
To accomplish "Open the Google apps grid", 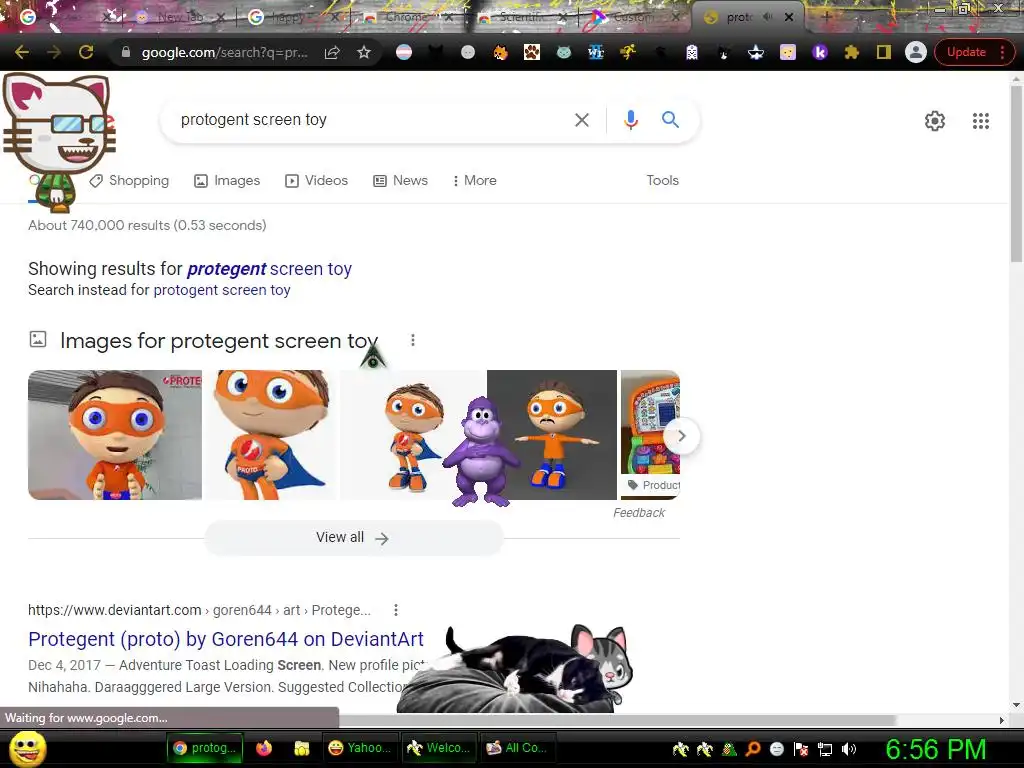I will (980, 121).
